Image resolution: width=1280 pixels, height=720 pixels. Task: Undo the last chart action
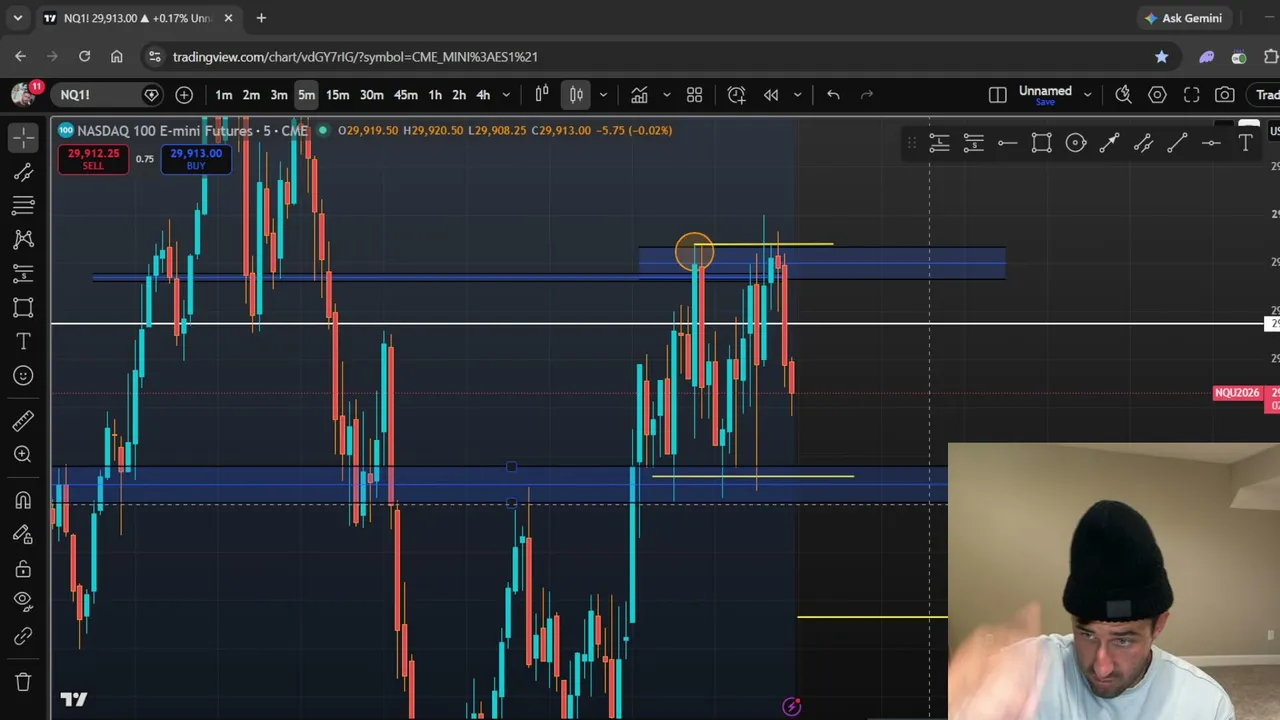(833, 95)
